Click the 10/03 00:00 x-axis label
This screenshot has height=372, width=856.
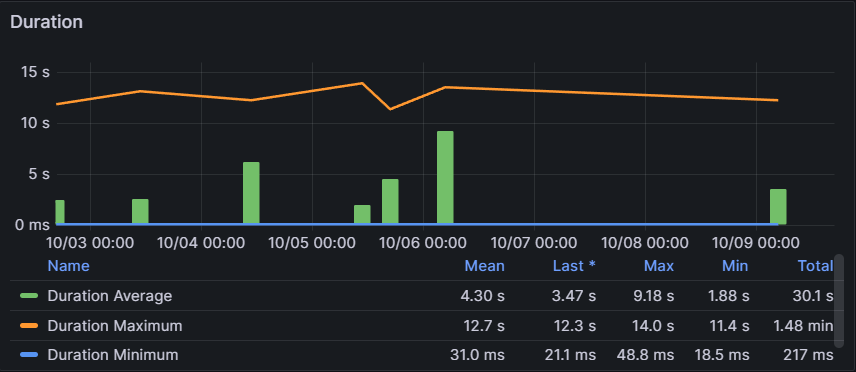pos(90,243)
